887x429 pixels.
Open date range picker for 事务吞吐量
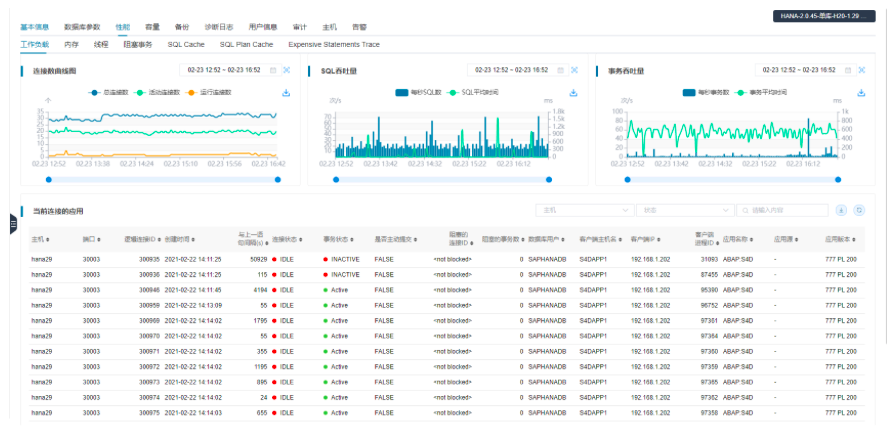804,70
